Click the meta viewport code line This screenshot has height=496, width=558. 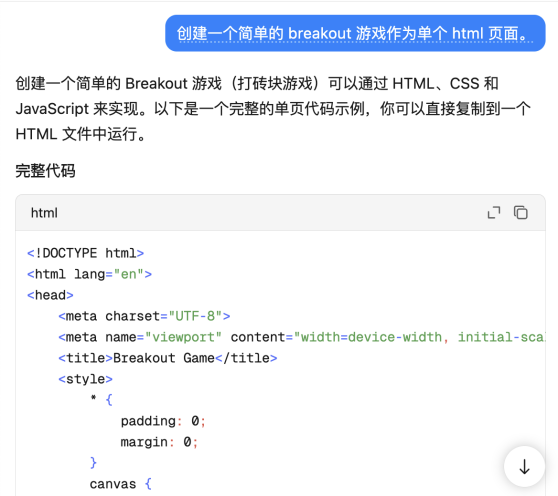point(301,337)
